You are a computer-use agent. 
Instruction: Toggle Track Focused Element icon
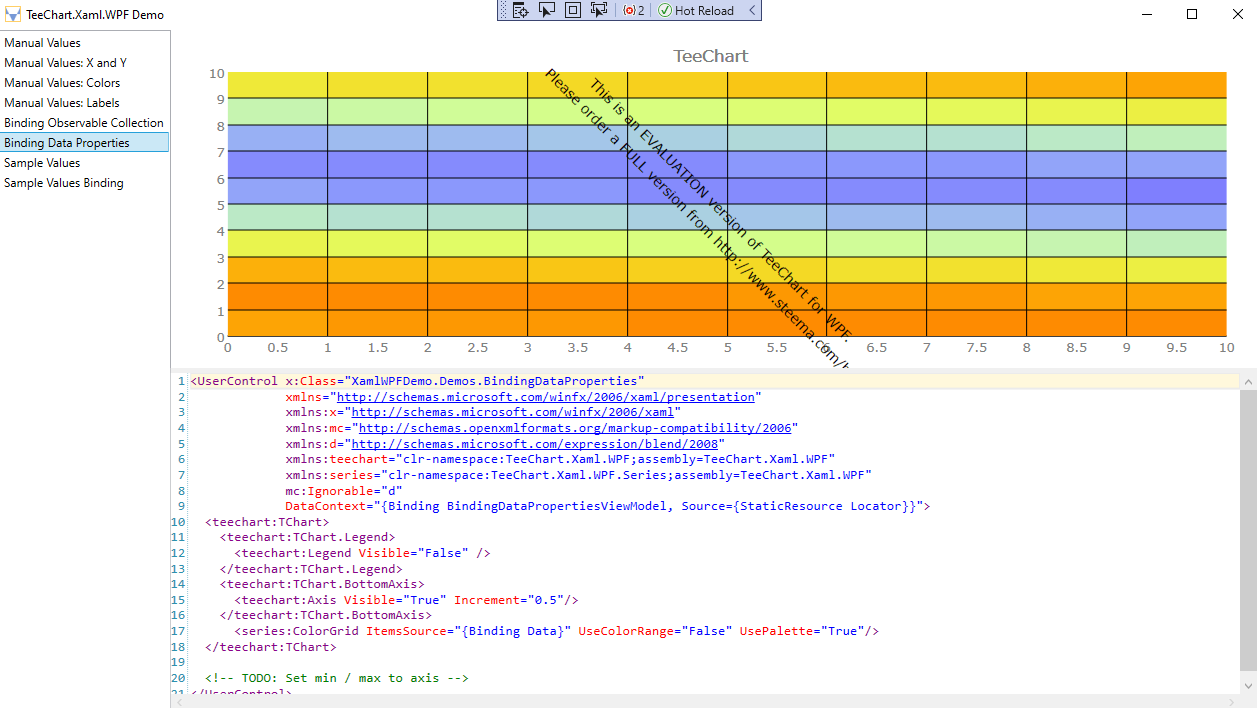[x=598, y=10]
